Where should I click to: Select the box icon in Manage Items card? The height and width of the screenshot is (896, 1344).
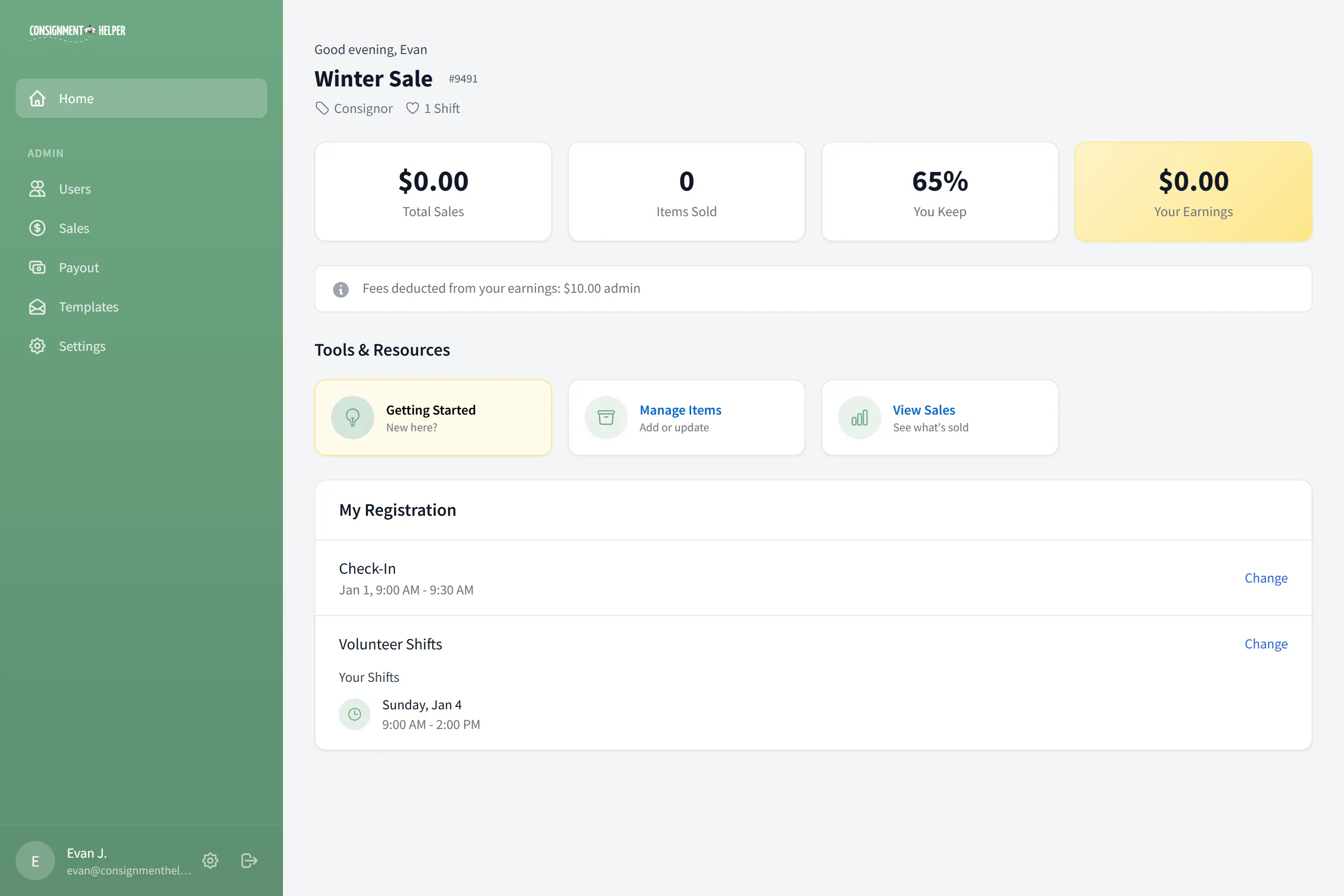[606, 417]
